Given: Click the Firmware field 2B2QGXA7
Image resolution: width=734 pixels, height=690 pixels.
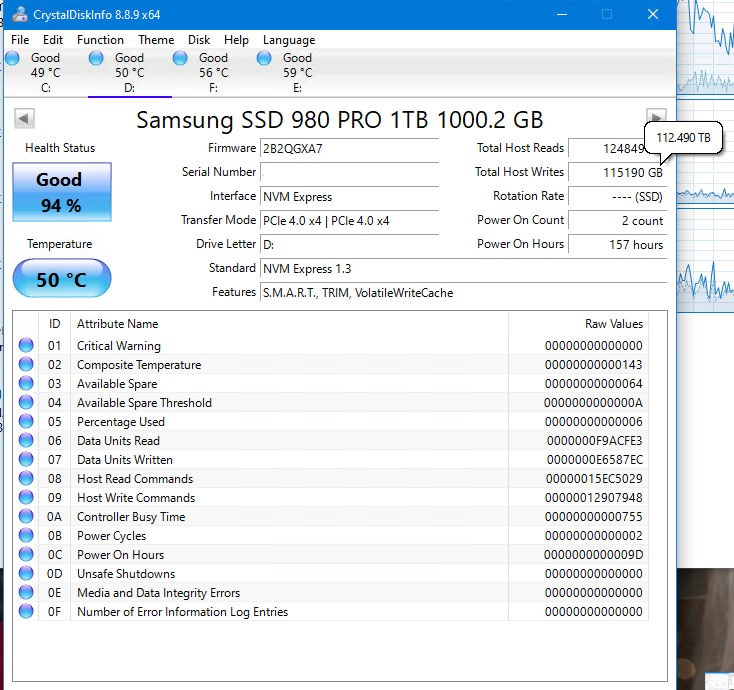Looking at the screenshot, I should click(349, 149).
